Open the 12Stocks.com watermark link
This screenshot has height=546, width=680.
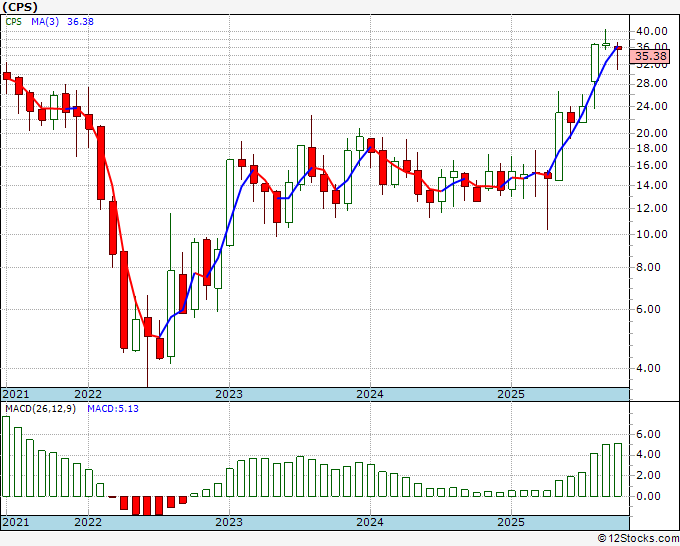point(638,539)
